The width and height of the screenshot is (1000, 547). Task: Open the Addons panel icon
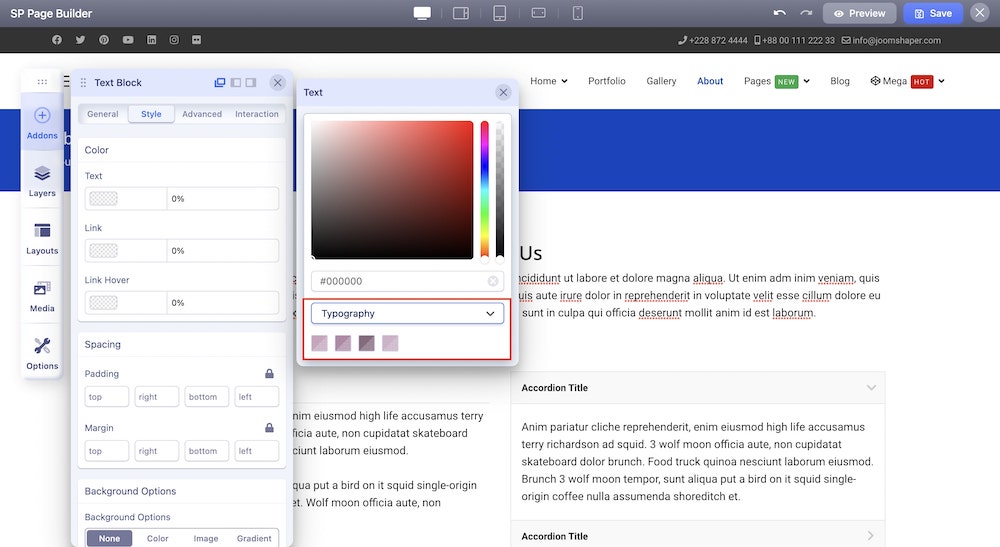pyautogui.click(x=42, y=122)
